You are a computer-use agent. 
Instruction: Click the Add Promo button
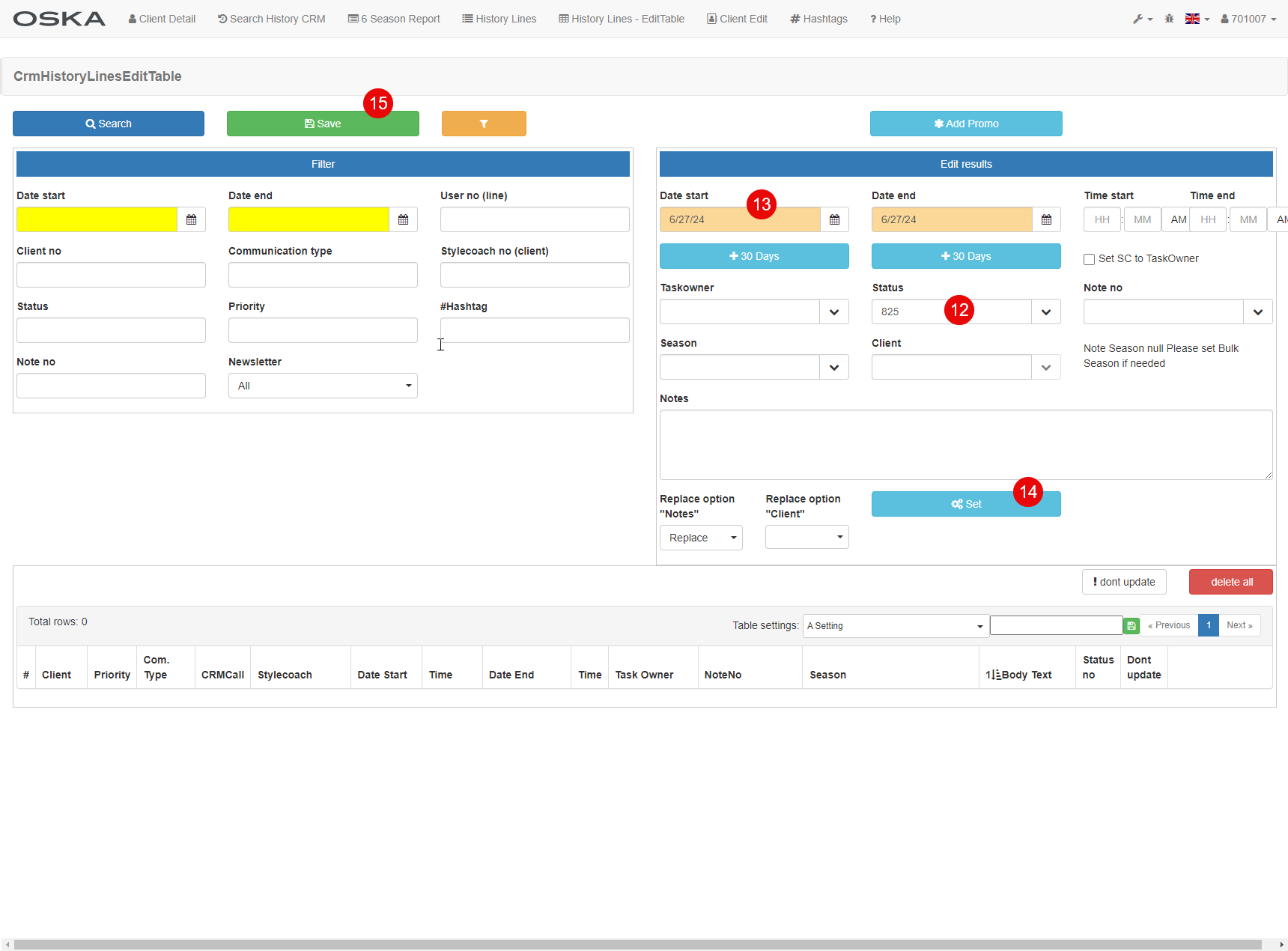point(966,124)
